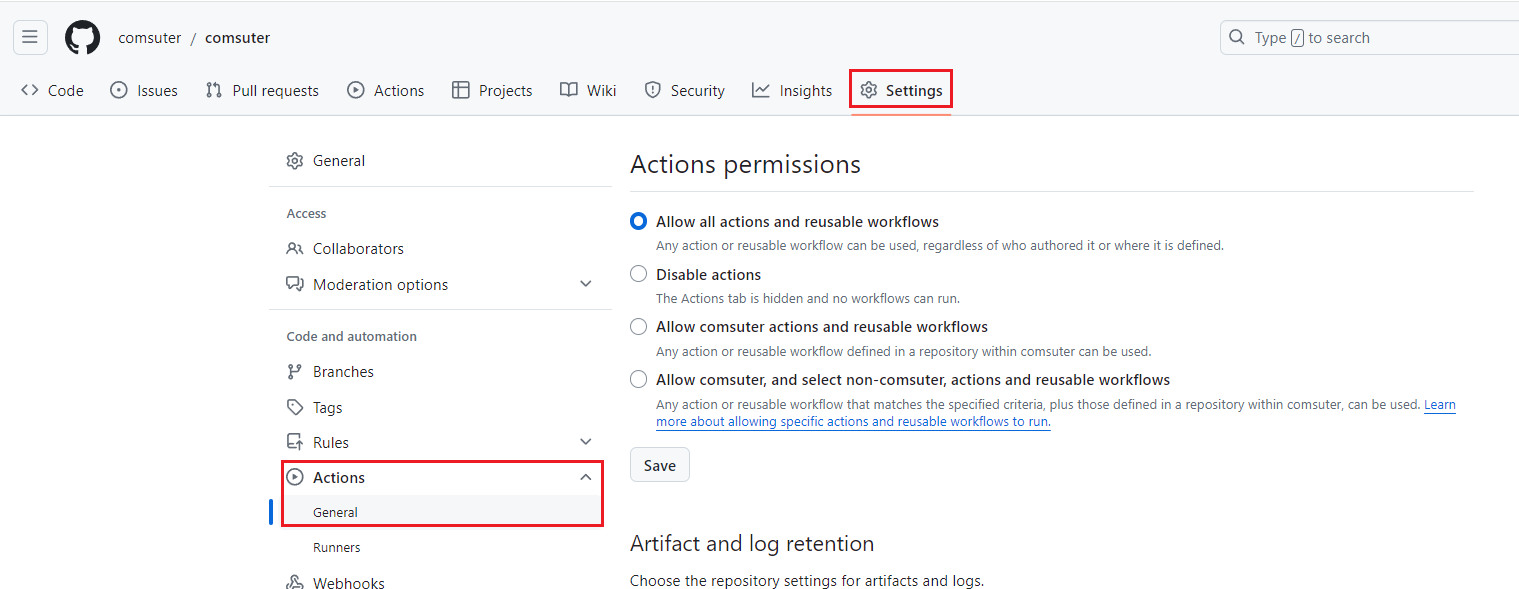Click the Projects table icon
Screen dimensions: 1519x589
click(x=461, y=90)
